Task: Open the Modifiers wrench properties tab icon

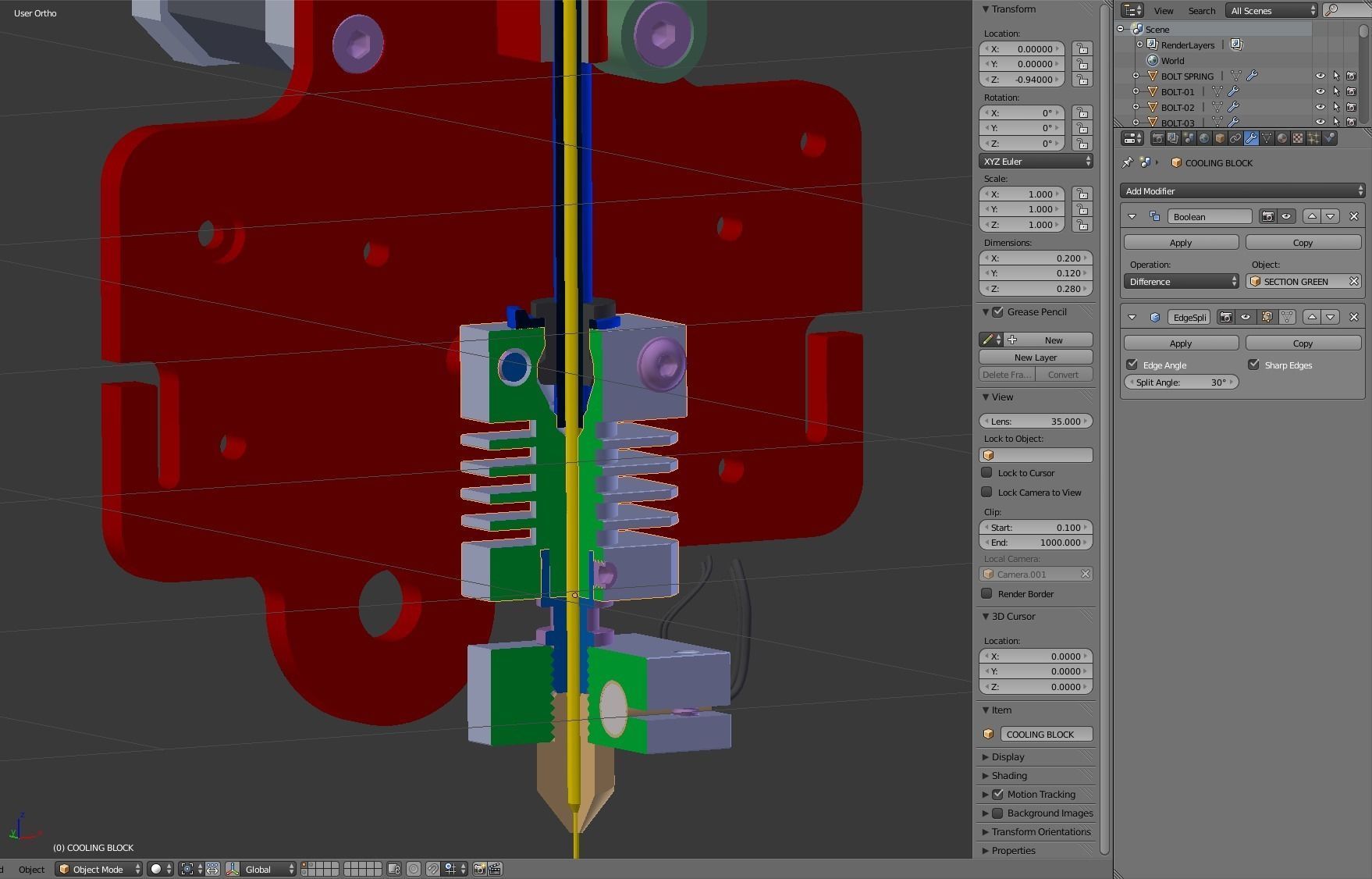Action: click(x=1251, y=138)
